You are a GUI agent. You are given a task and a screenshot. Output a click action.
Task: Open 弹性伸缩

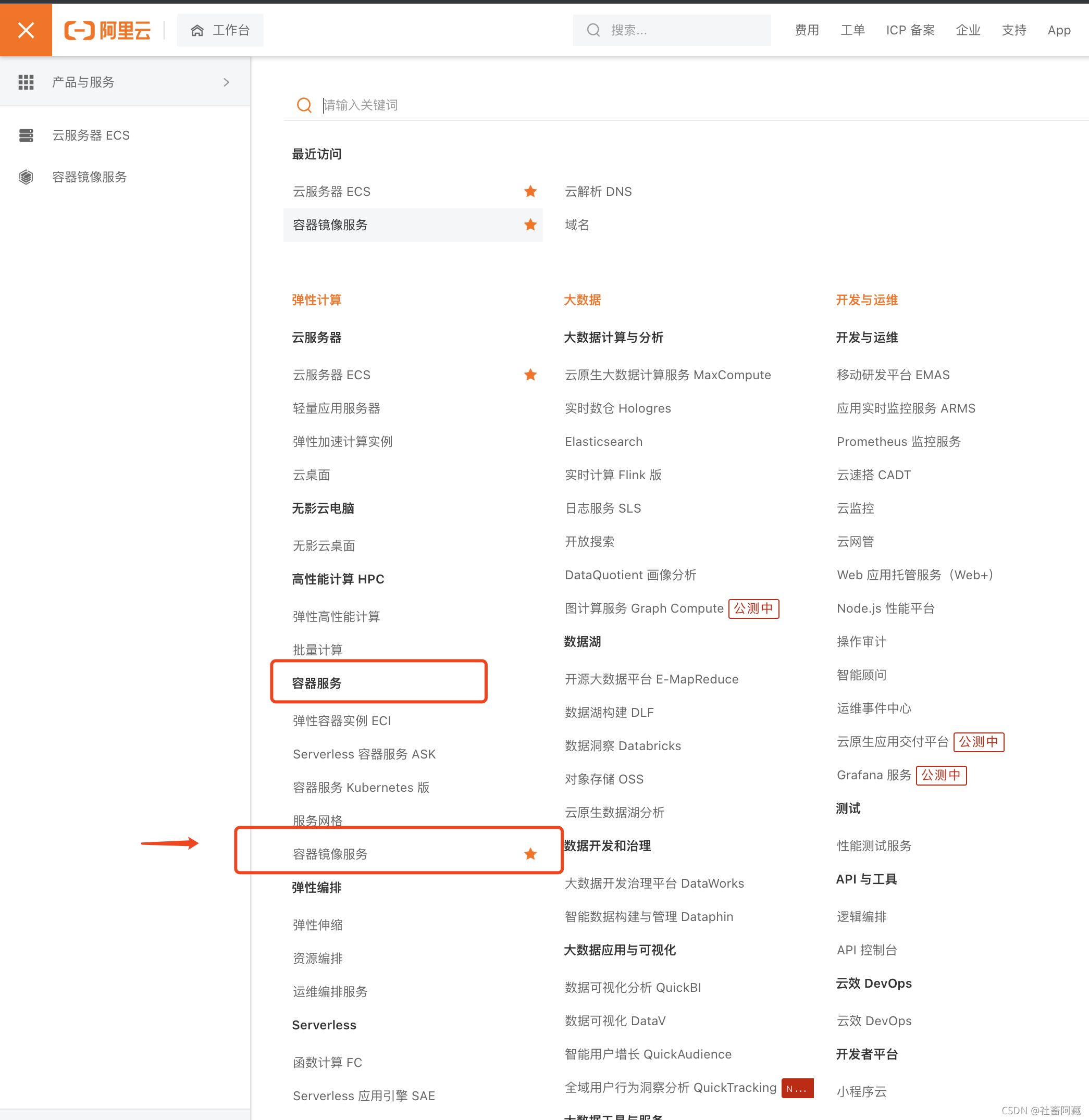pos(317,925)
